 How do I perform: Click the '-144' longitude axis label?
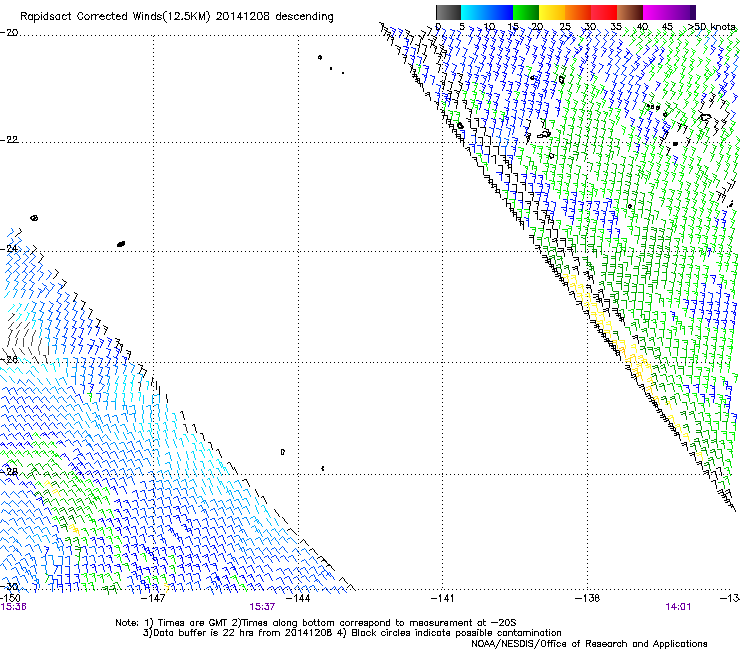click(x=298, y=598)
